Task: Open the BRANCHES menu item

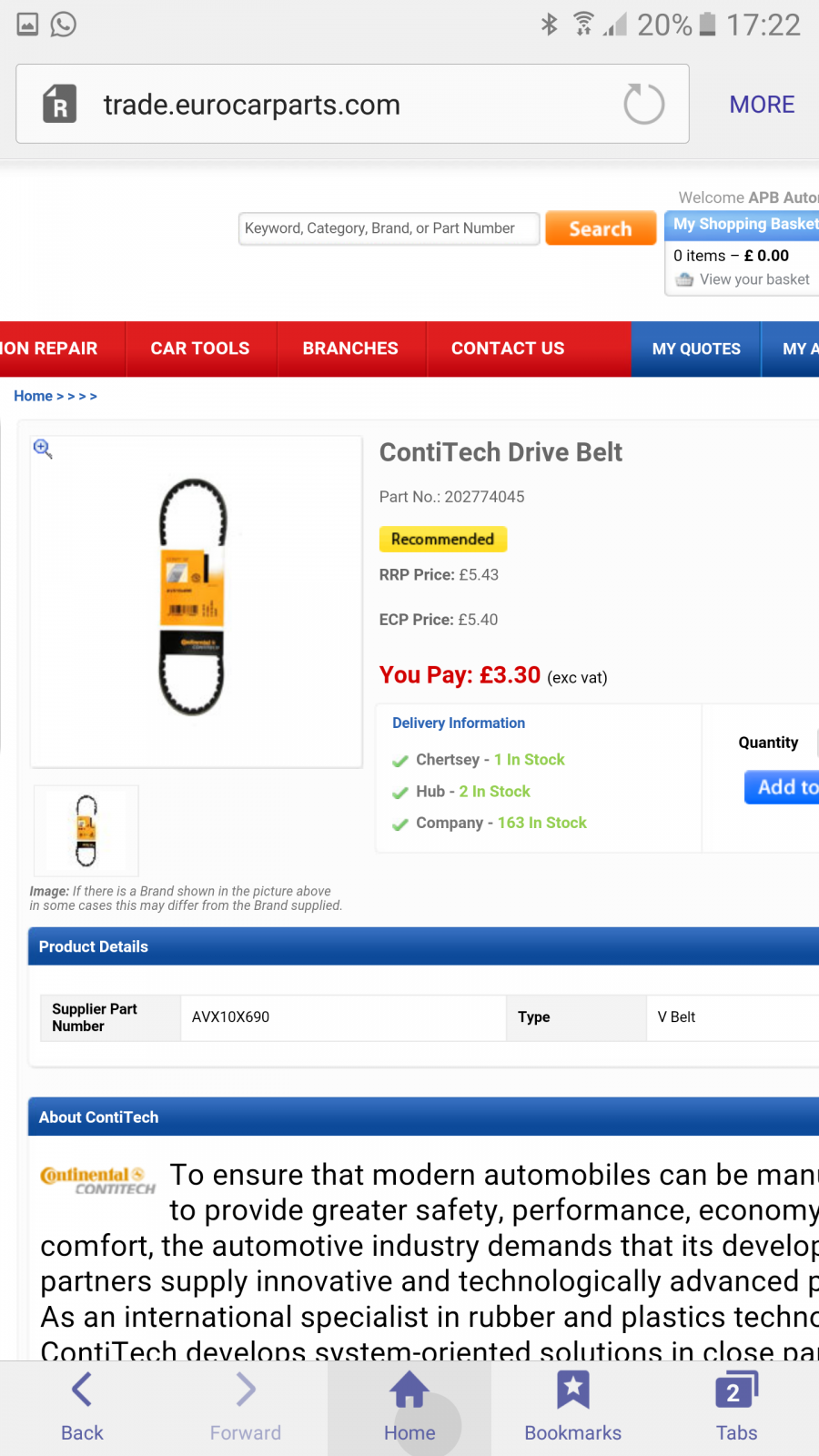Action: point(350,349)
